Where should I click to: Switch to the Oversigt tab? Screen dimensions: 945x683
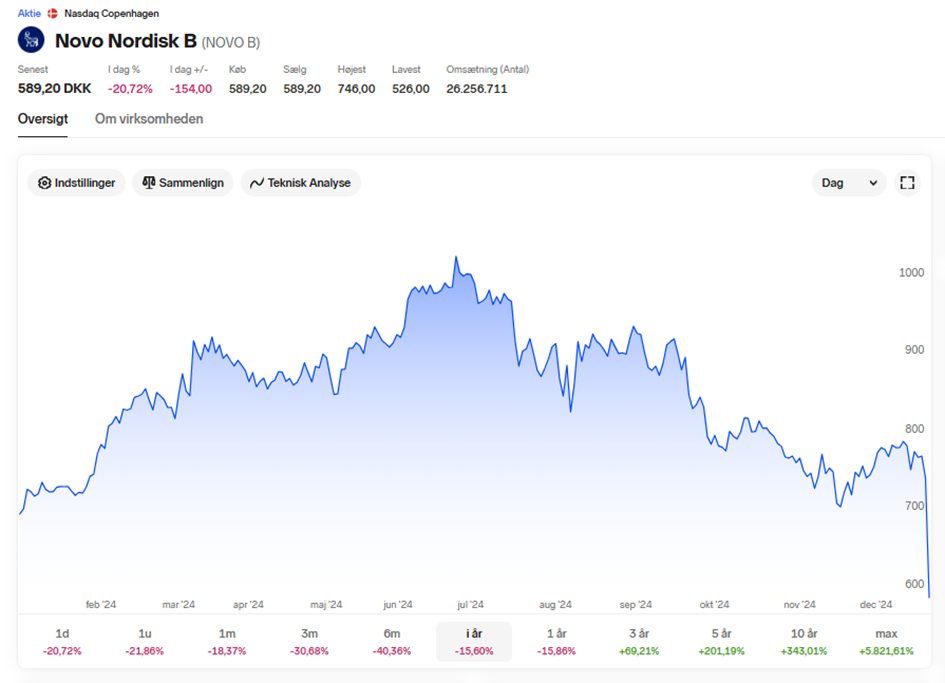coord(43,119)
